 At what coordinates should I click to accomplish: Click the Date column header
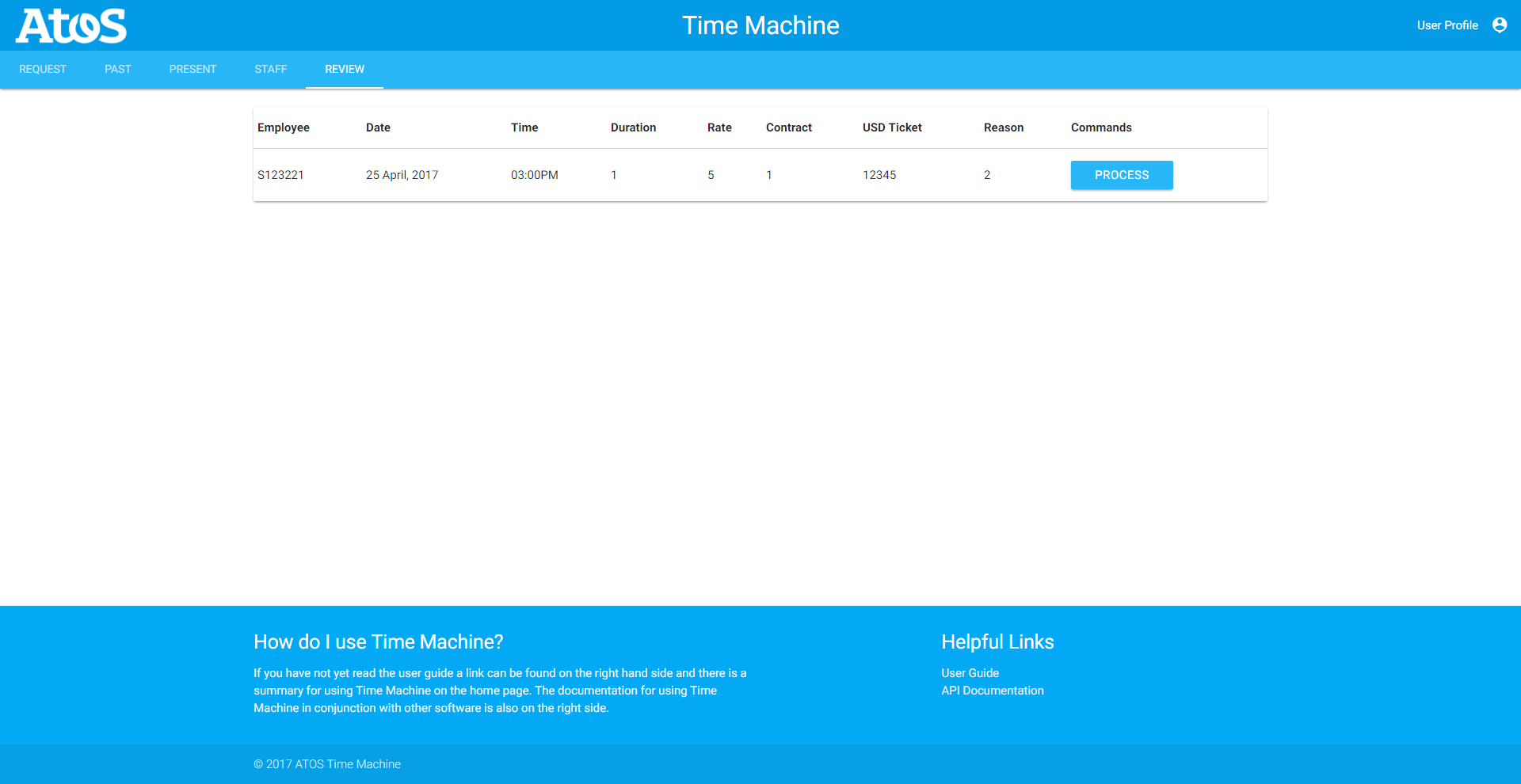378,127
